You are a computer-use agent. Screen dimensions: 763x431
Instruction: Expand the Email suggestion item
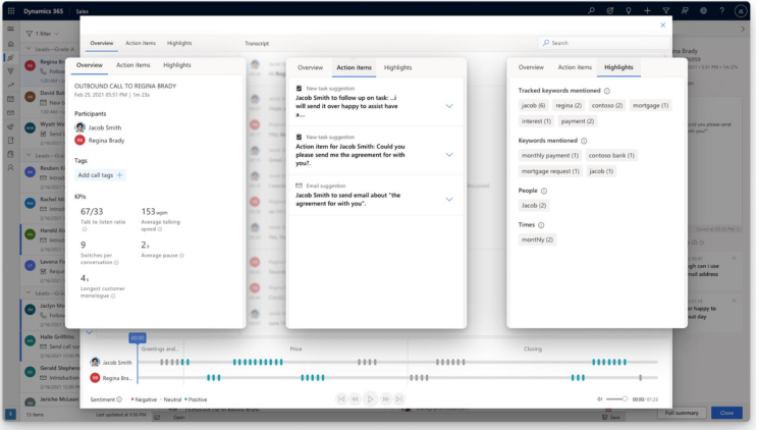point(449,199)
